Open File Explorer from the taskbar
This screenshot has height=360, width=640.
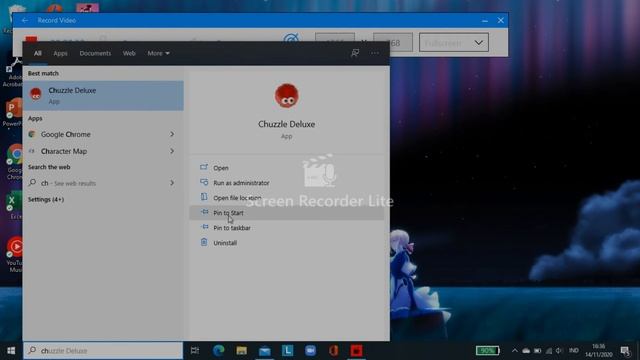[x=242, y=351]
